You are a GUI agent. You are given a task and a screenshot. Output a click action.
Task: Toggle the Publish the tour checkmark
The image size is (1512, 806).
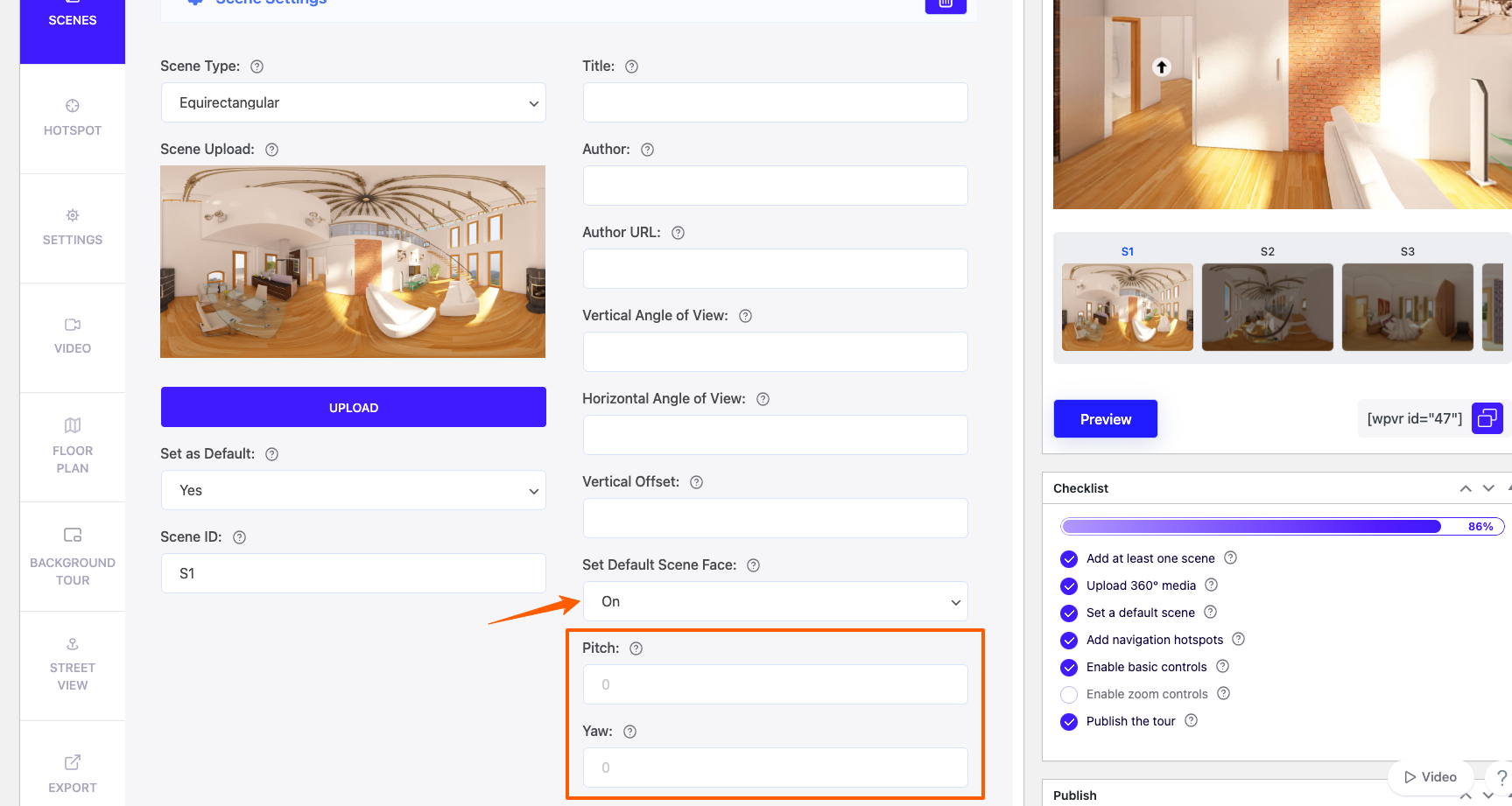[1068, 722]
